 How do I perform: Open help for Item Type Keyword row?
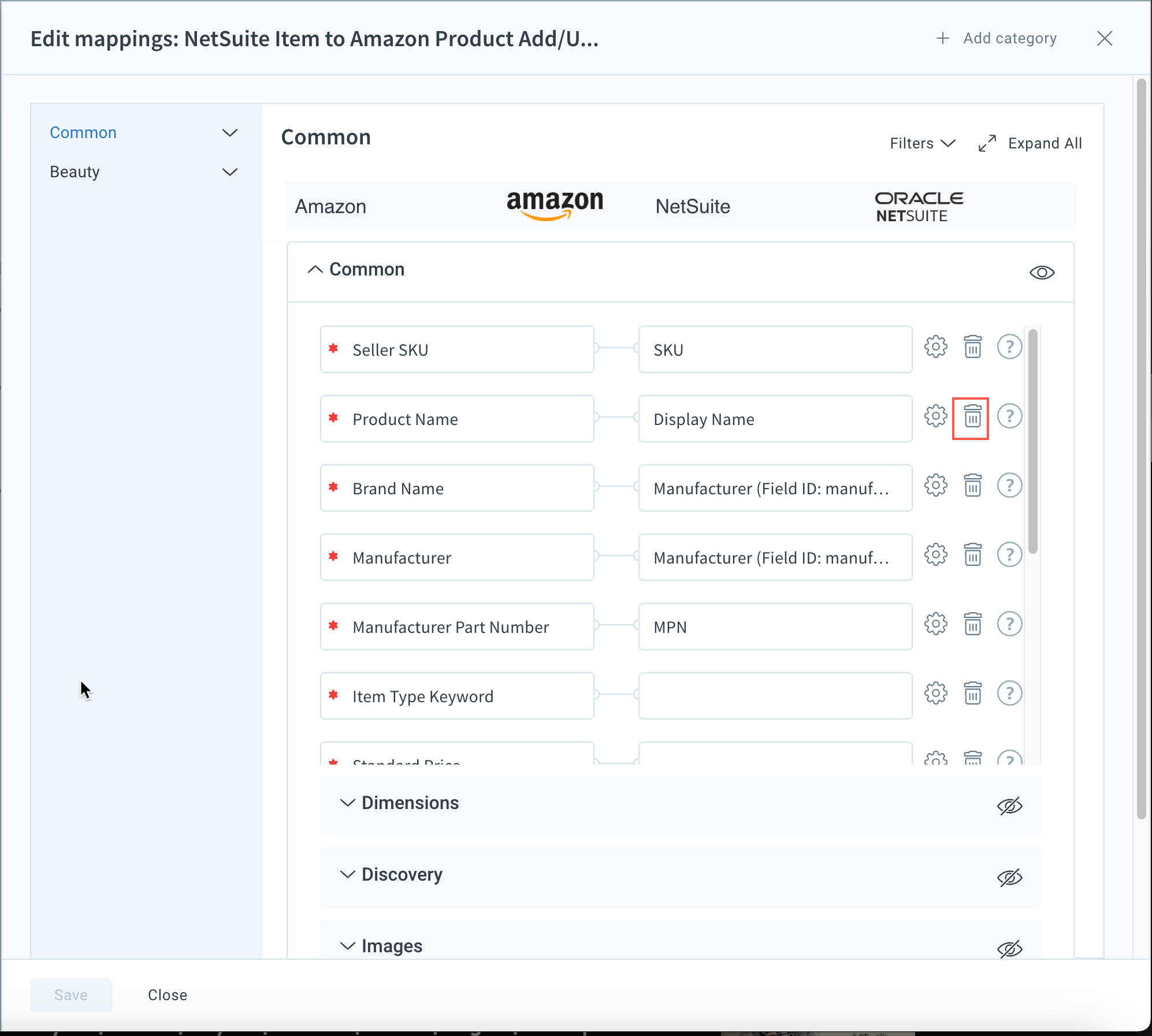1009,694
